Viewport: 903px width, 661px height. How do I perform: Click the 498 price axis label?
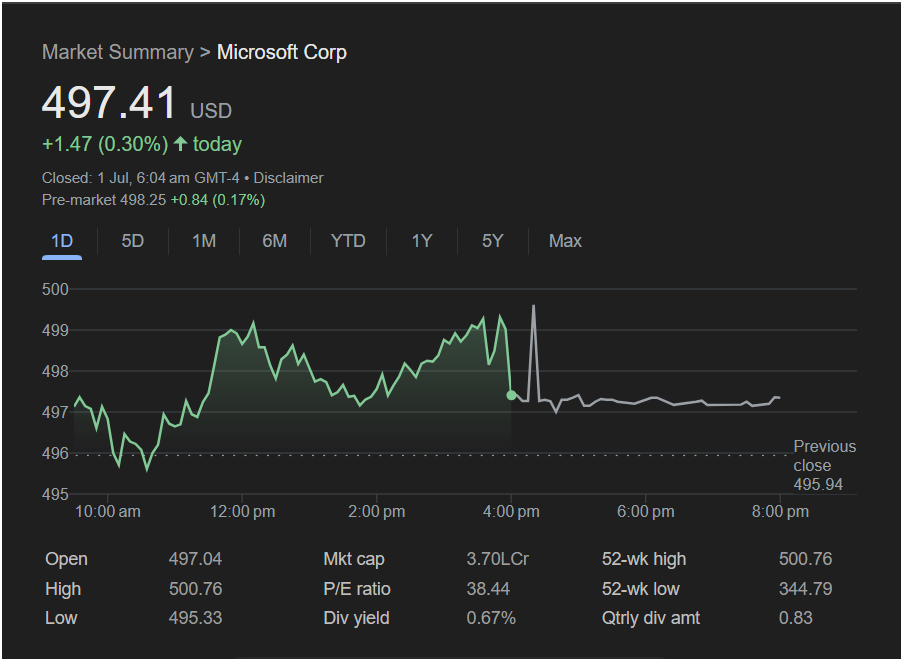[x=55, y=371]
